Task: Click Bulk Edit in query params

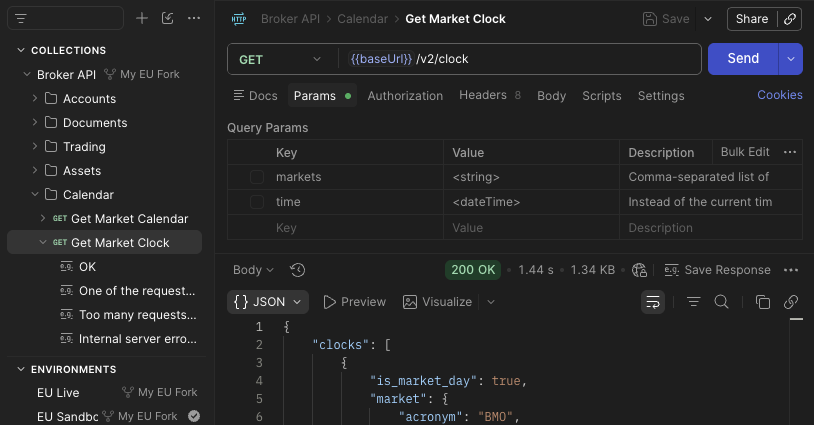Action: (x=745, y=152)
